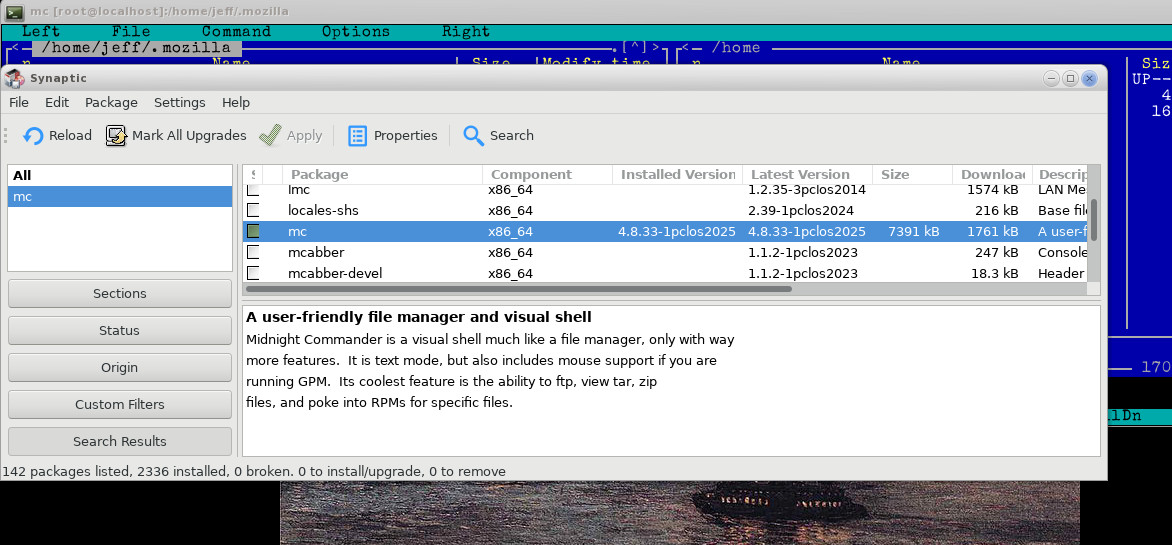Open the Settings menu
The image size is (1172, 545).
(x=179, y=102)
